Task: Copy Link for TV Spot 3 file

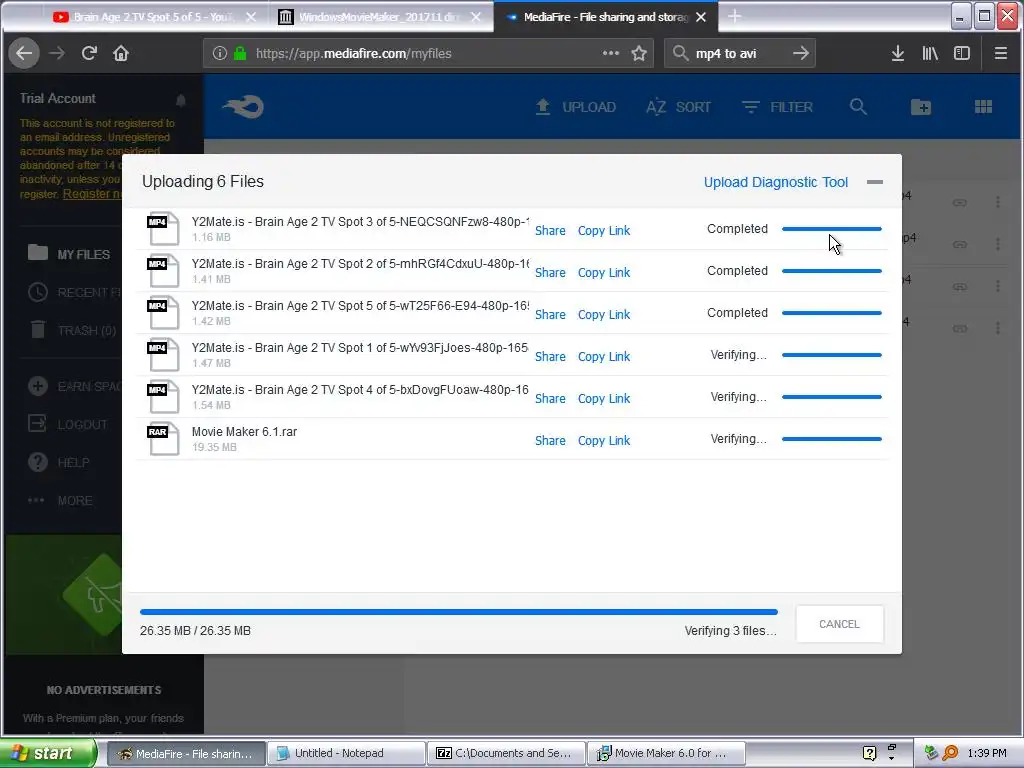Action: [x=603, y=231]
